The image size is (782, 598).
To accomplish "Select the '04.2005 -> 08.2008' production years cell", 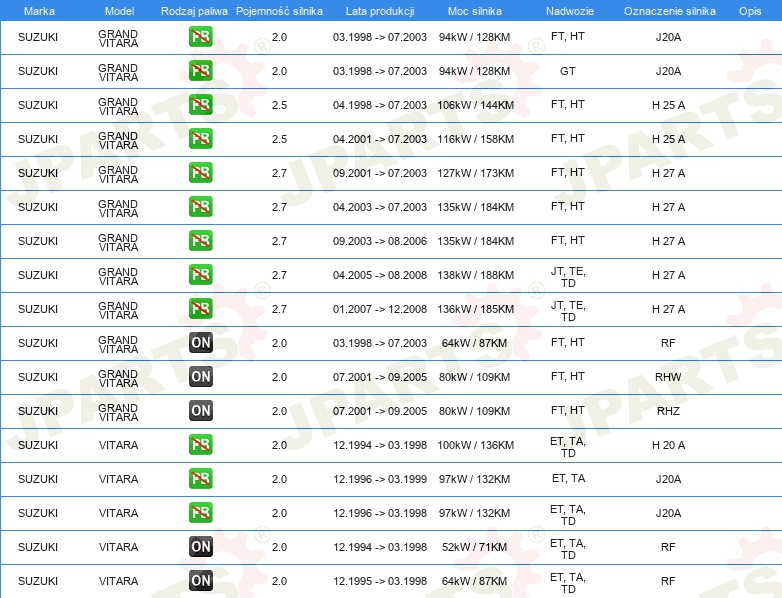I will pyautogui.click(x=380, y=275).
